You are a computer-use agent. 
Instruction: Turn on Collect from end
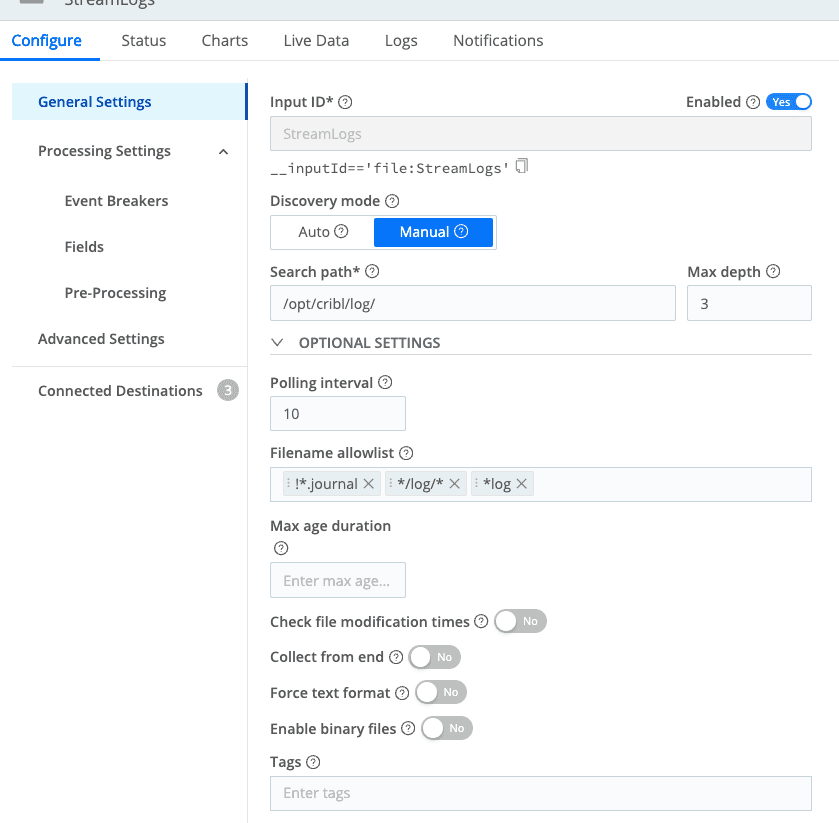point(434,657)
